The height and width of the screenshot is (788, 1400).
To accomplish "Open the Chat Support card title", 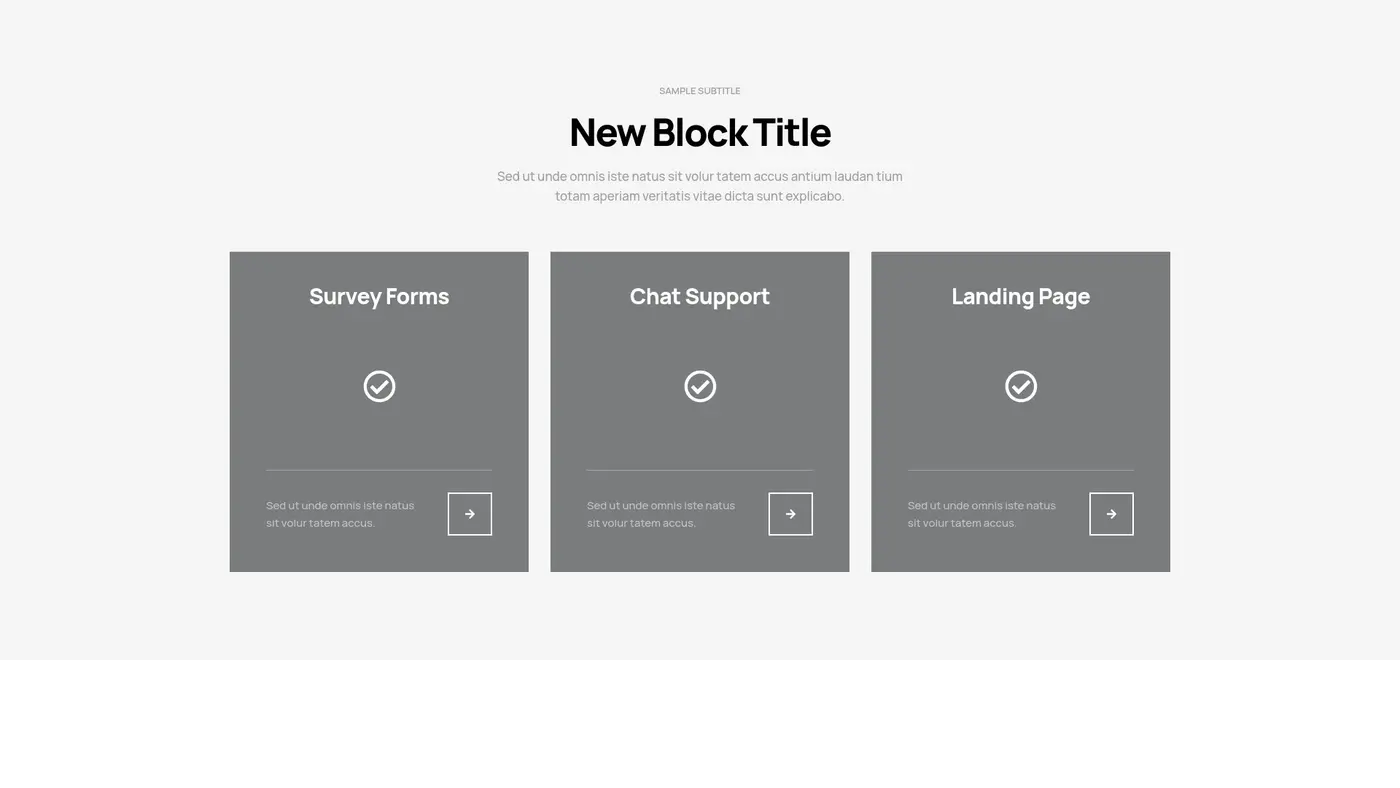I will (700, 296).
